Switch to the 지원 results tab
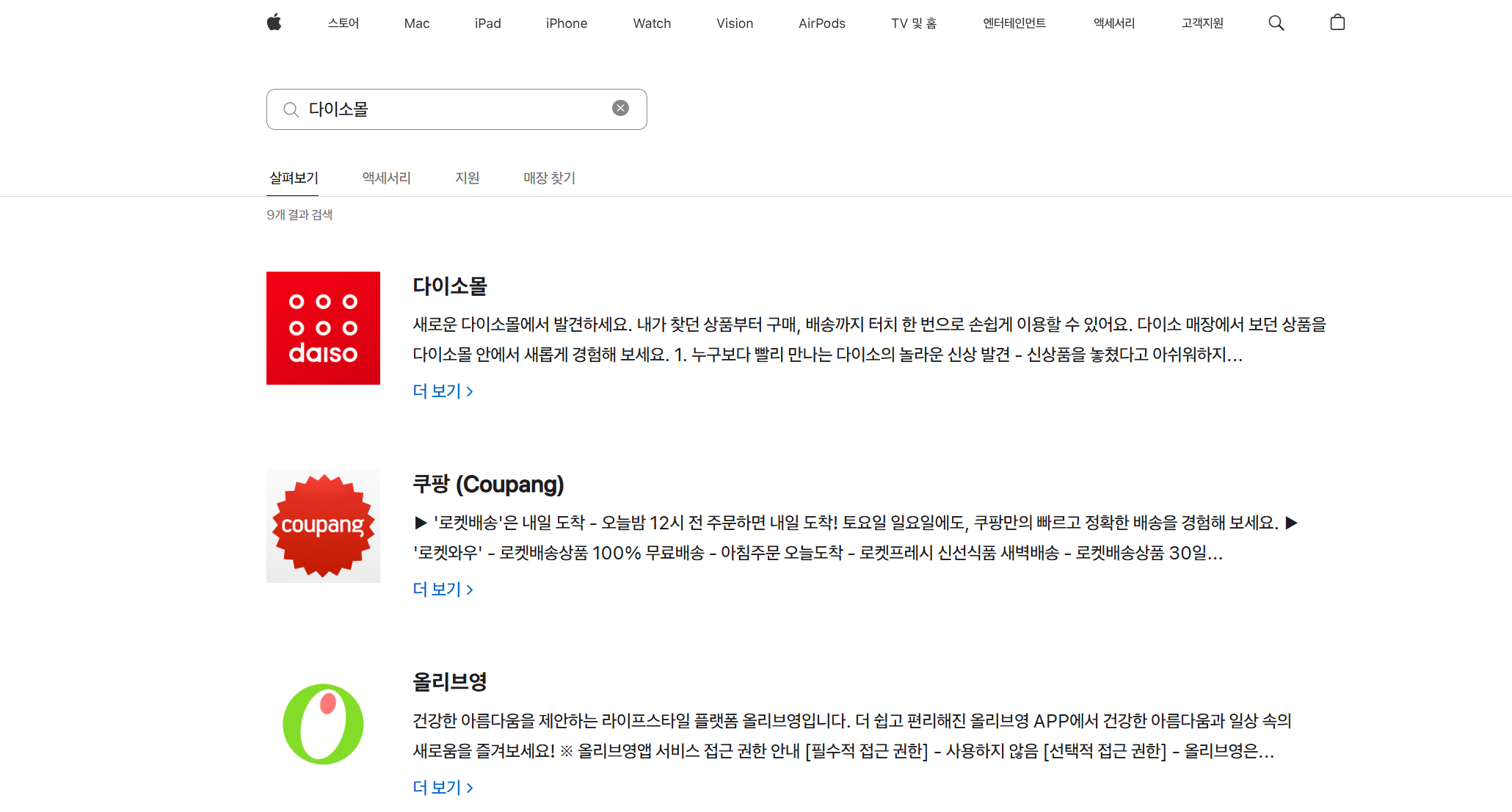The image size is (1512, 812). coord(467,178)
